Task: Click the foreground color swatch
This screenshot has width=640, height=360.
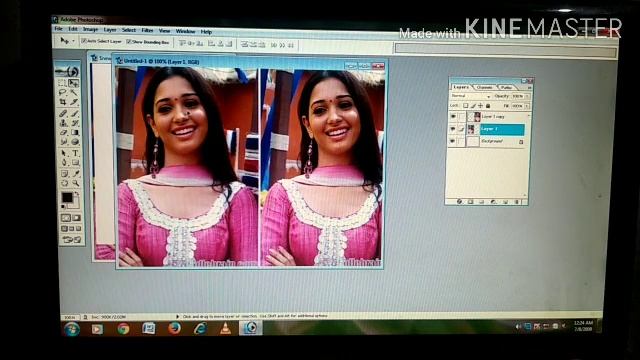Action: coord(67,198)
